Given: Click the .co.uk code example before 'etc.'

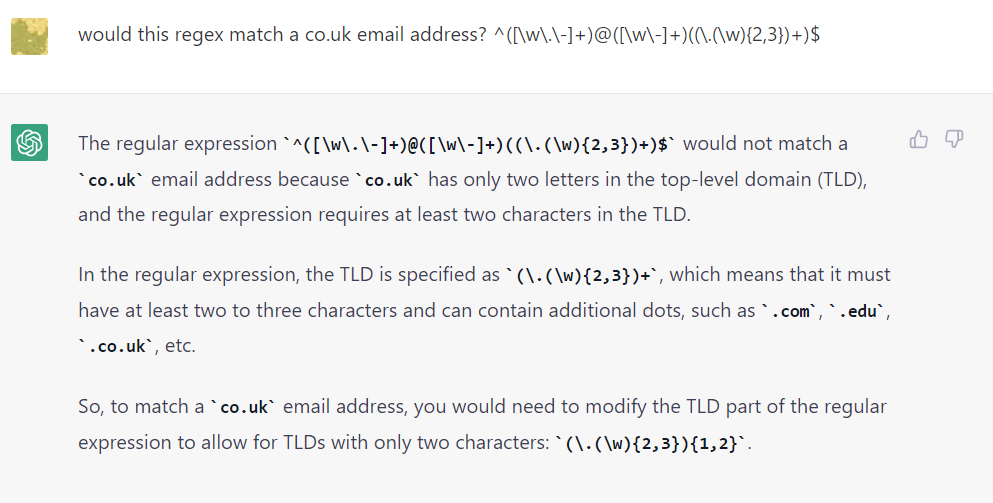Looking at the screenshot, I should click(116, 347).
